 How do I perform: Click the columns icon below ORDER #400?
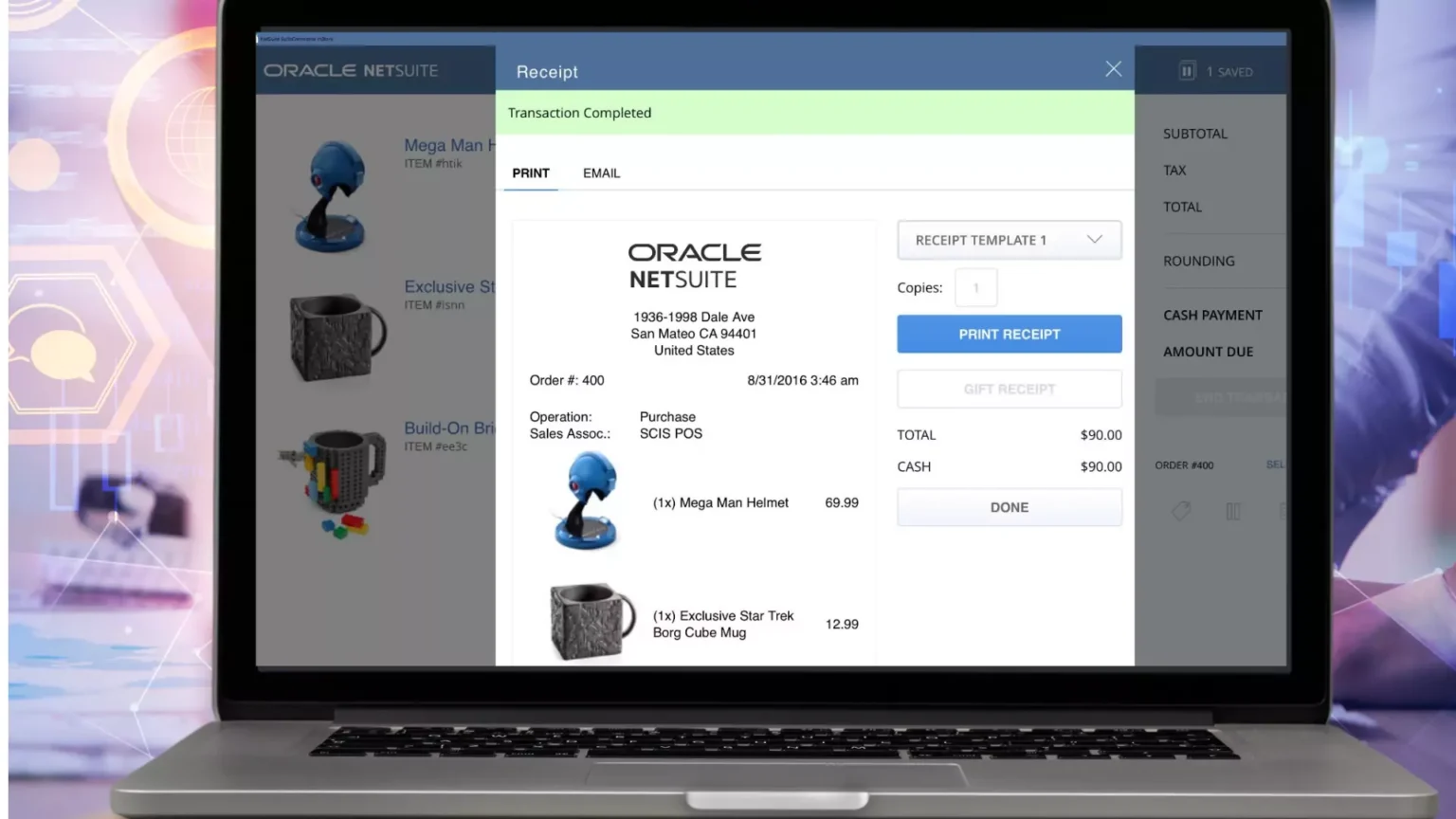[x=1233, y=511]
